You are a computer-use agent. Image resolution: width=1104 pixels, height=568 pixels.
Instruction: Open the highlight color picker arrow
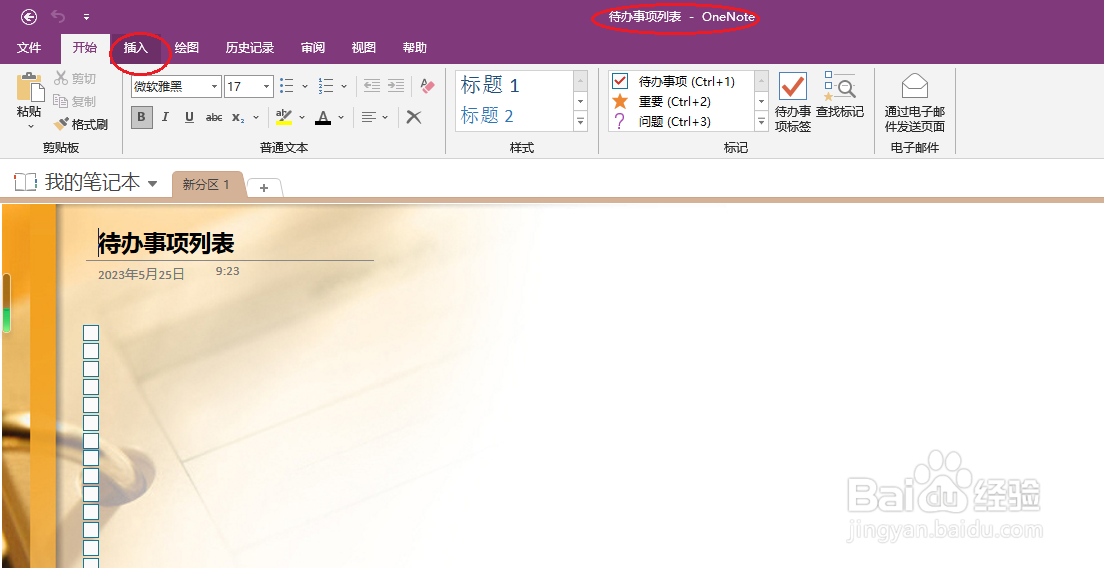pos(302,118)
